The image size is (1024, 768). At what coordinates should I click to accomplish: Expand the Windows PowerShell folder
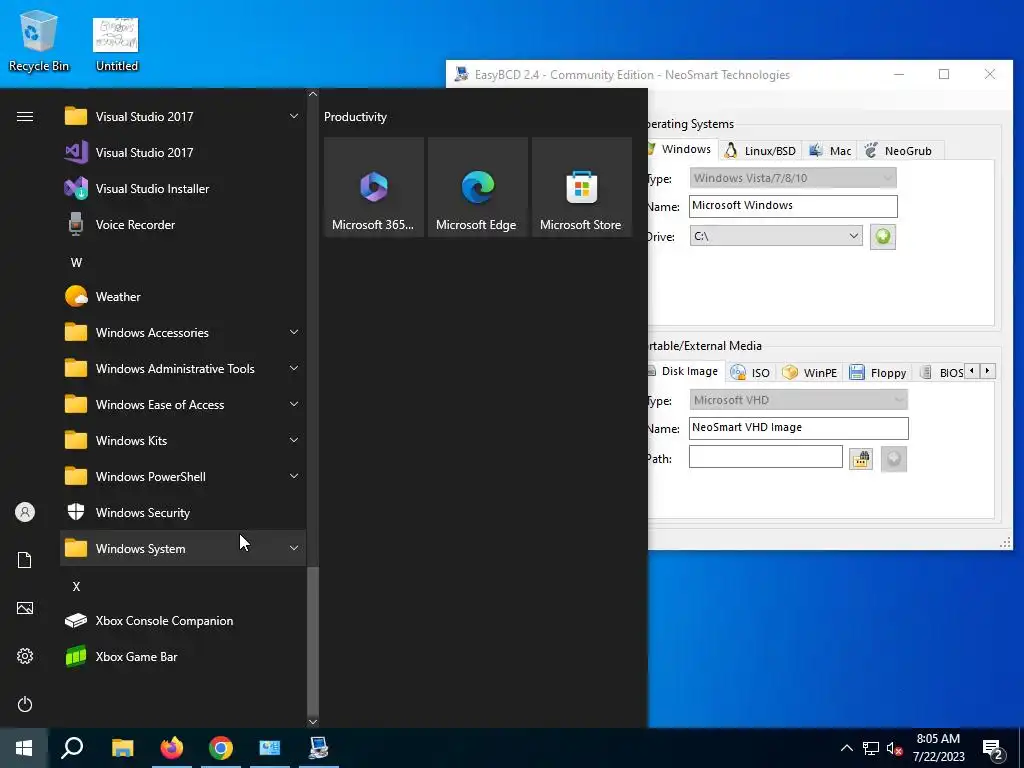[x=183, y=476]
